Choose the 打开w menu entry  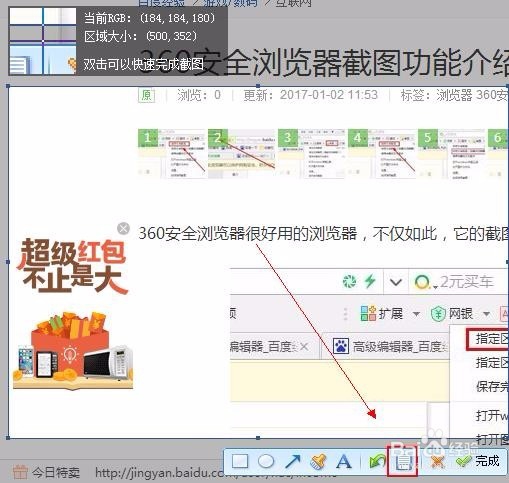(x=492, y=416)
